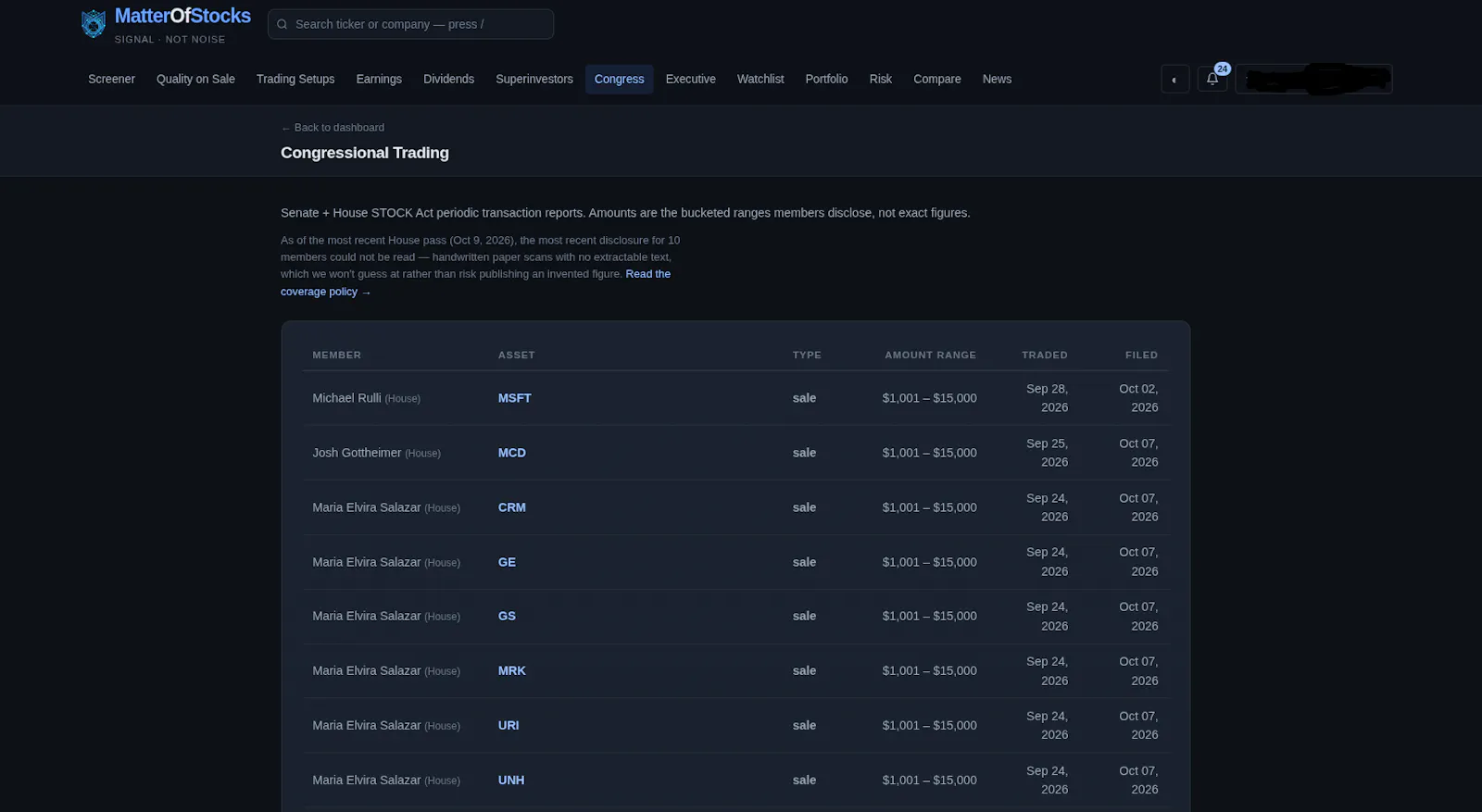Open the Executive tab
Screen dimensions: 1482x812
(691, 79)
